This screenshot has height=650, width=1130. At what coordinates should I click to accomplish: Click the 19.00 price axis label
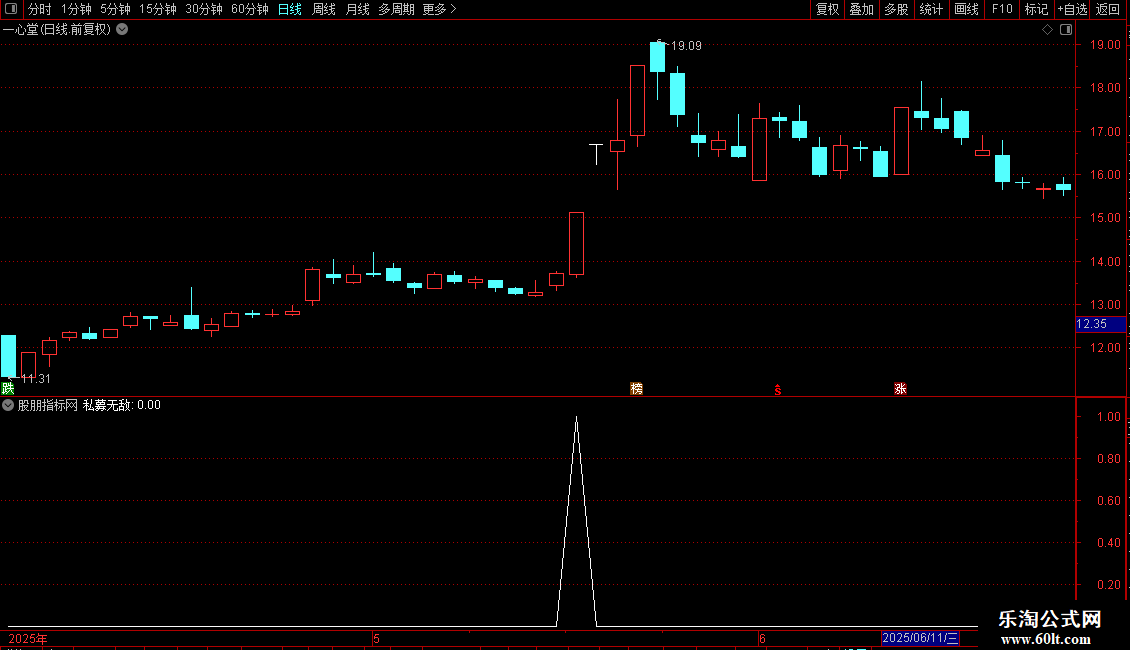tap(1105, 45)
